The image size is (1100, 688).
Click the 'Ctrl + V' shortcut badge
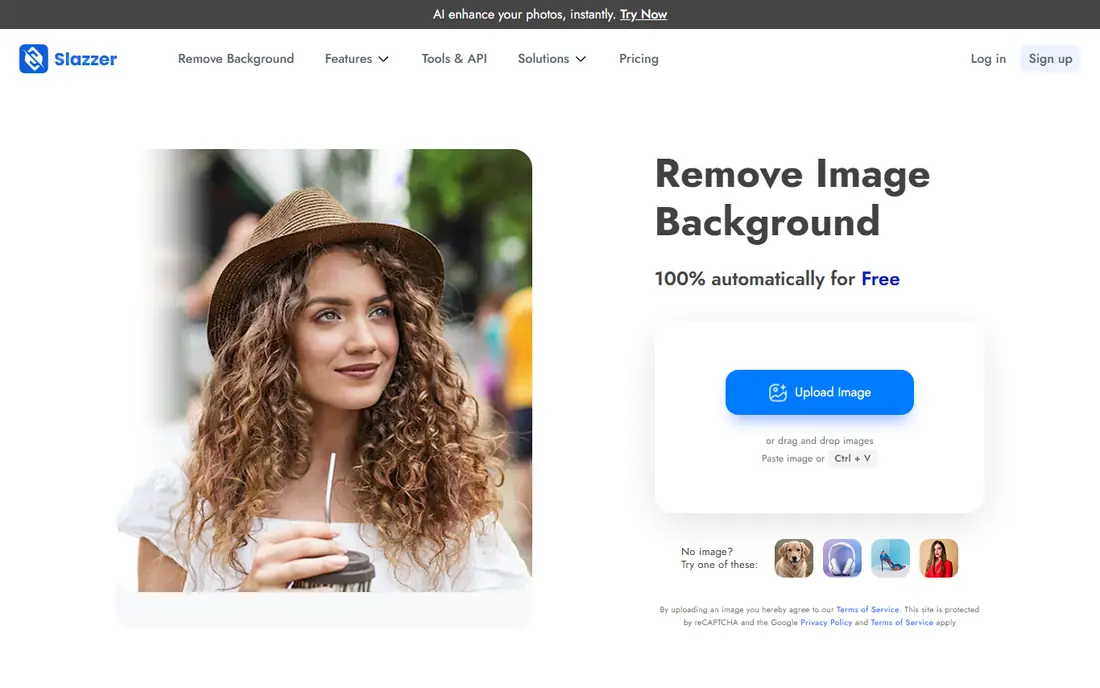point(852,459)
